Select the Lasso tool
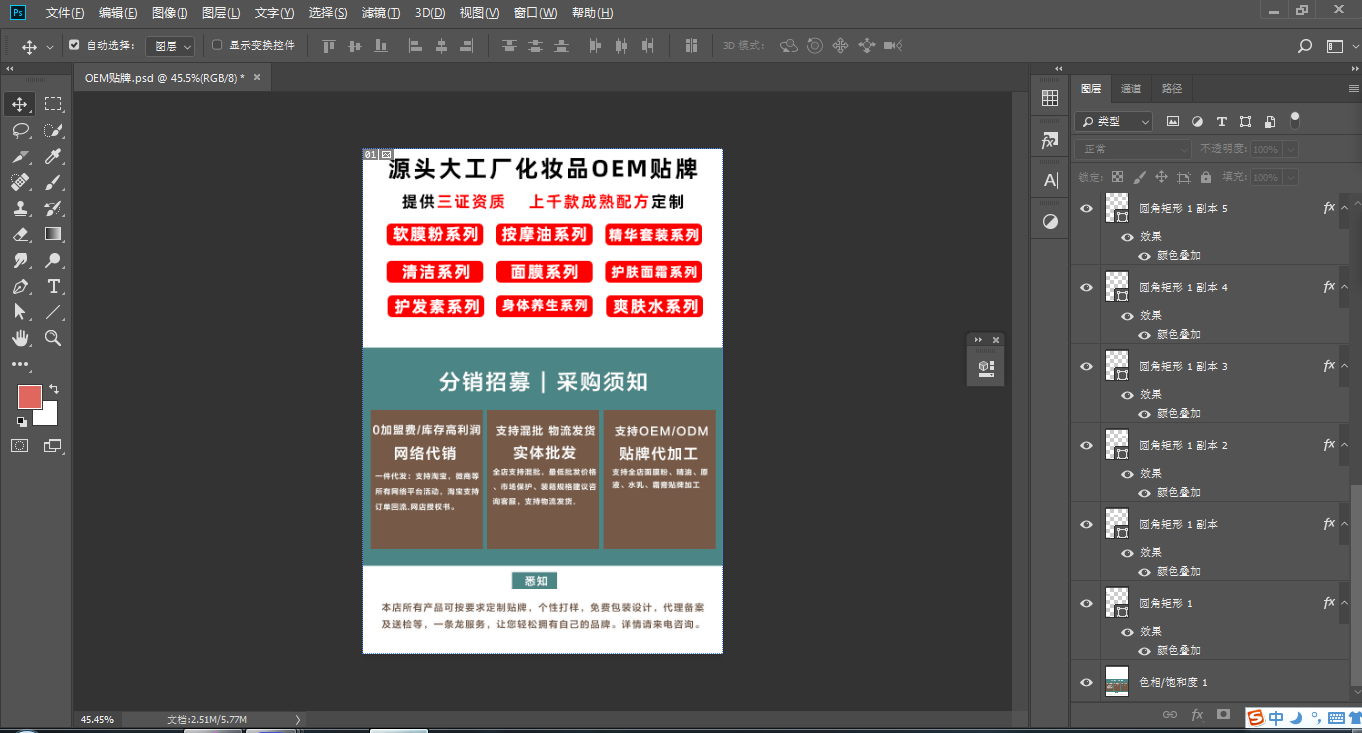 (x=20, y=130)
